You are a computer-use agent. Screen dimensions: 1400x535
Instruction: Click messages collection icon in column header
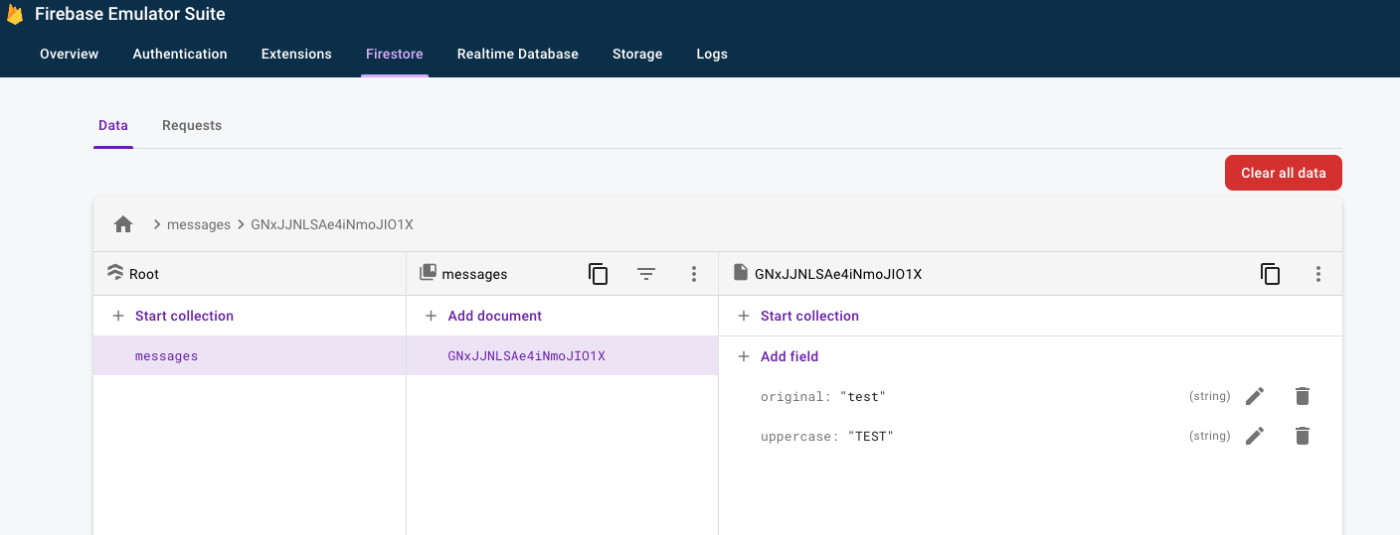(x=428, y=273)
